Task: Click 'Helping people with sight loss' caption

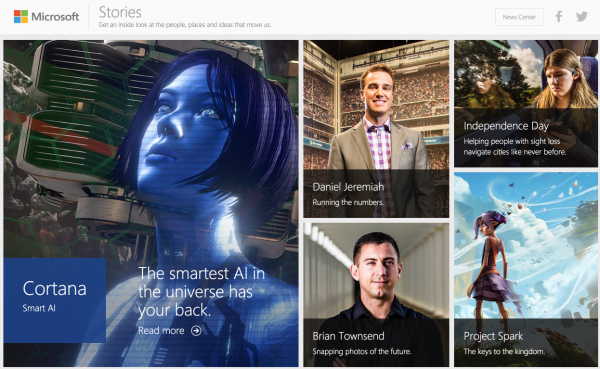Action: pyautogui.click(x=515, y=147)
